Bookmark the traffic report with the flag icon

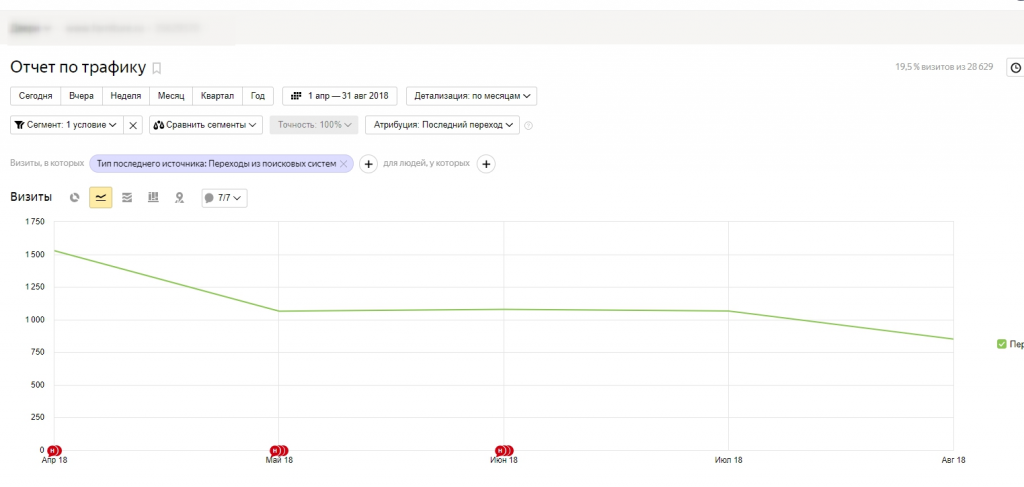(x=156, y=68)
